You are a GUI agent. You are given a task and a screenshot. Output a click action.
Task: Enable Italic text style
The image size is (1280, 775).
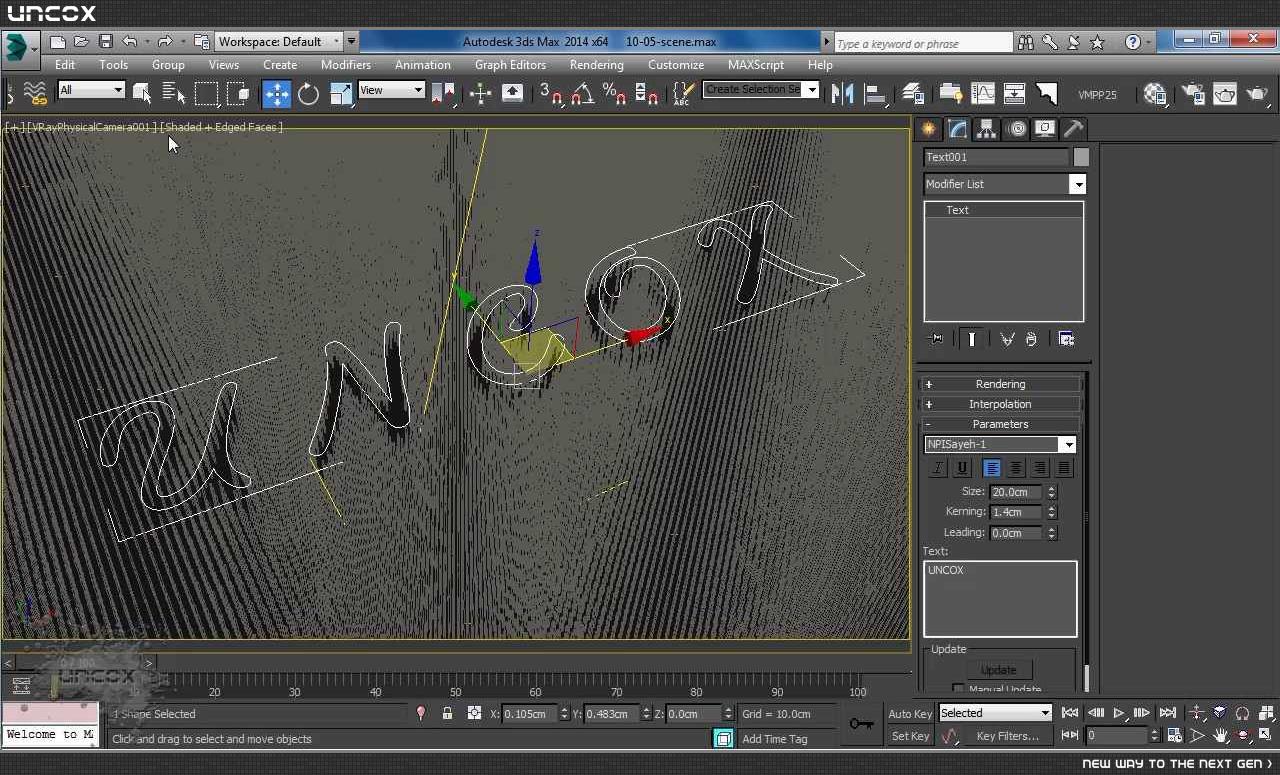(x=938, y=468)
